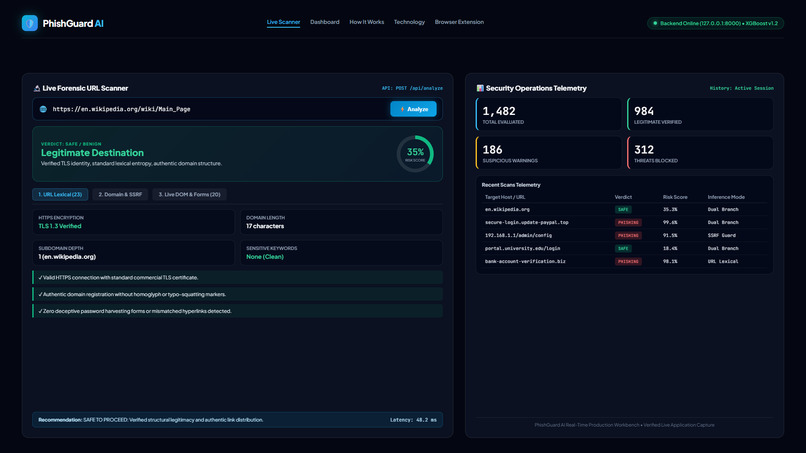Click the en.wikipedia.org scan row
Screen dimensions: 806x453
(x=625, y=209)
